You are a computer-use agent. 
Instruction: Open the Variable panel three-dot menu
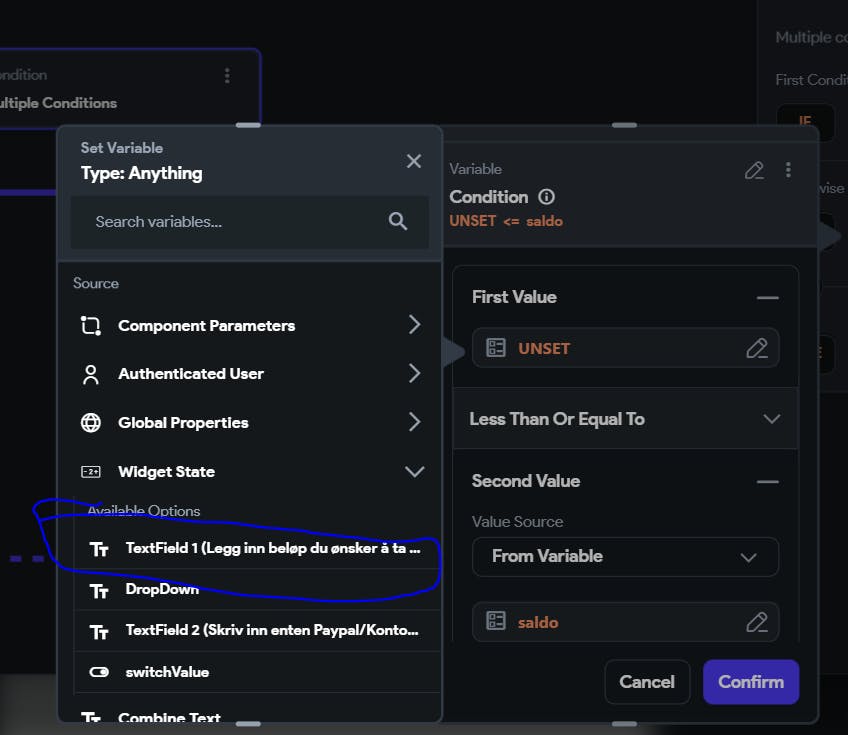coord(789,170)
